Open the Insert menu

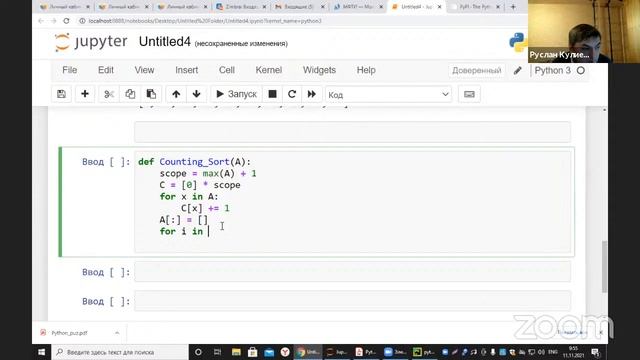point(187,70)
